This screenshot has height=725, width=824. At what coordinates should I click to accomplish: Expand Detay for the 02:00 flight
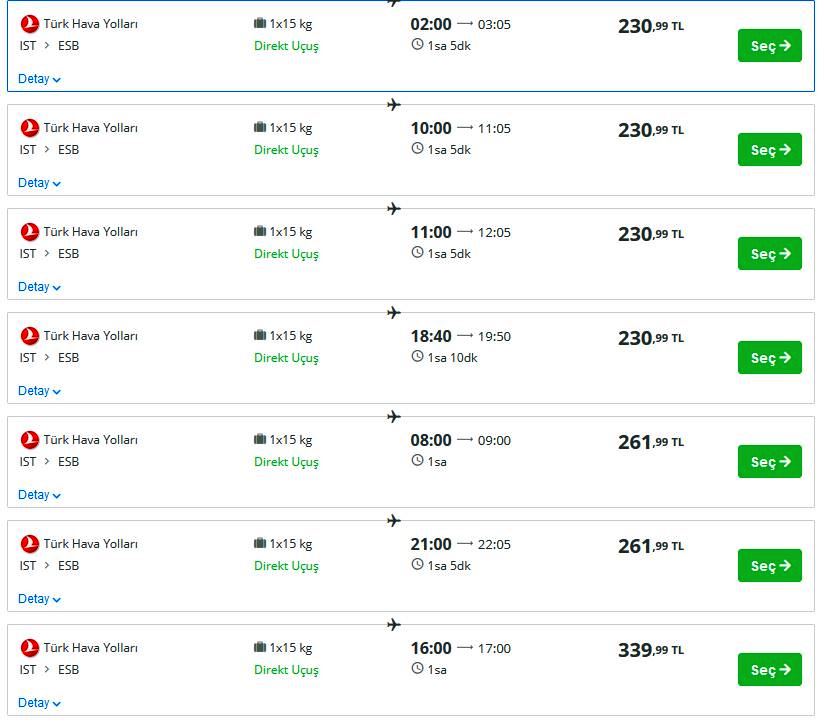[x=39, y=79]
